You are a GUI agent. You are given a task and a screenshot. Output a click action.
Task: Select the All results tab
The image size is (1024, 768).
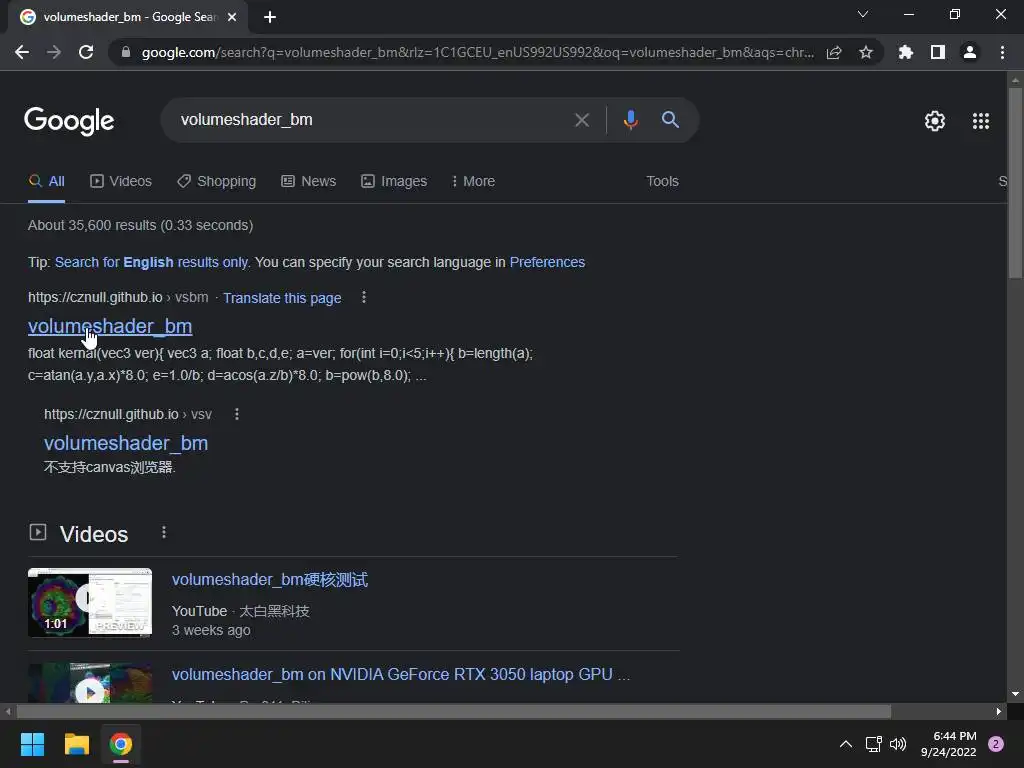[46, 182]
